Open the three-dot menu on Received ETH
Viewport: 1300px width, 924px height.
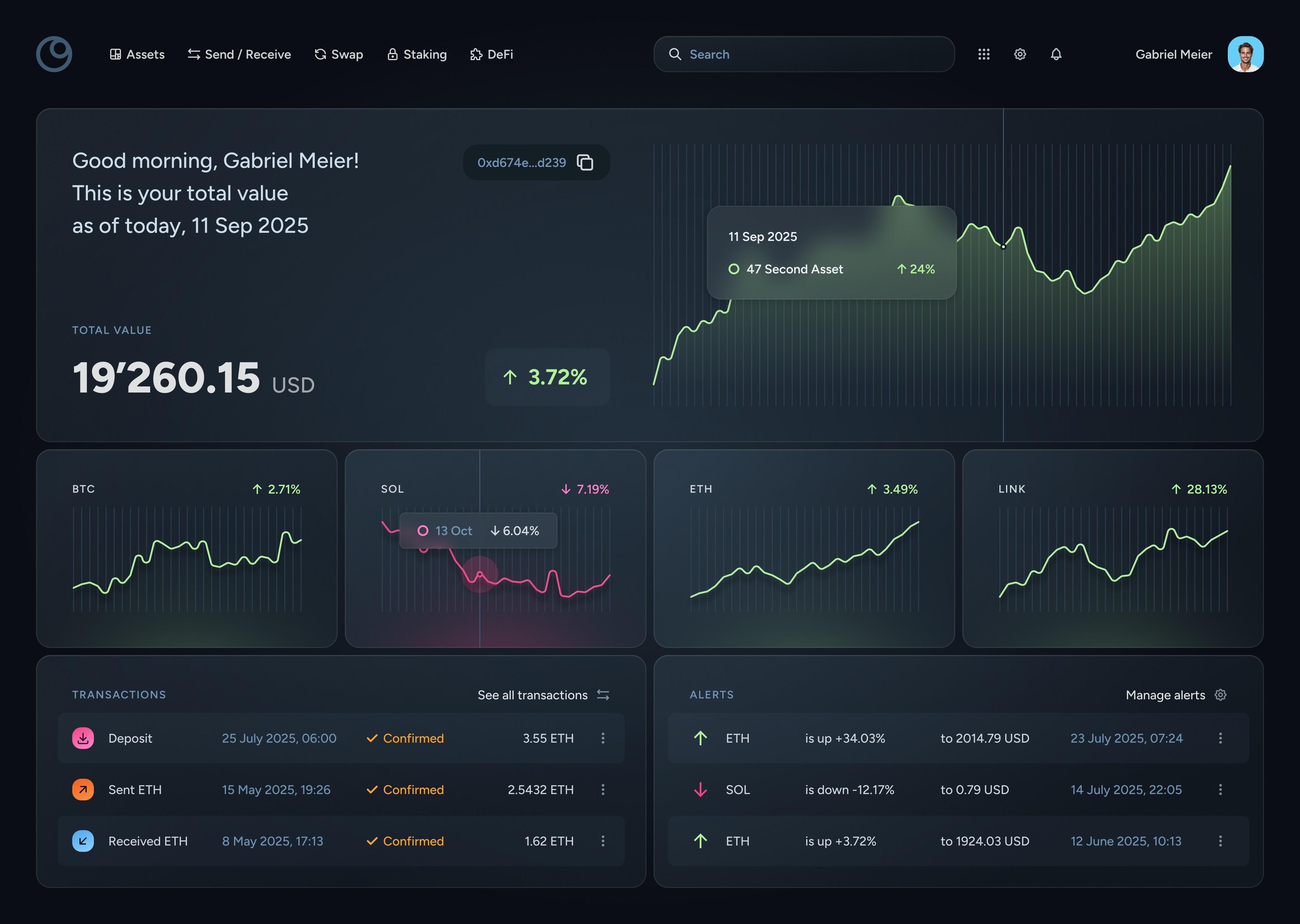pyautogui.click(x=603, y=841)
